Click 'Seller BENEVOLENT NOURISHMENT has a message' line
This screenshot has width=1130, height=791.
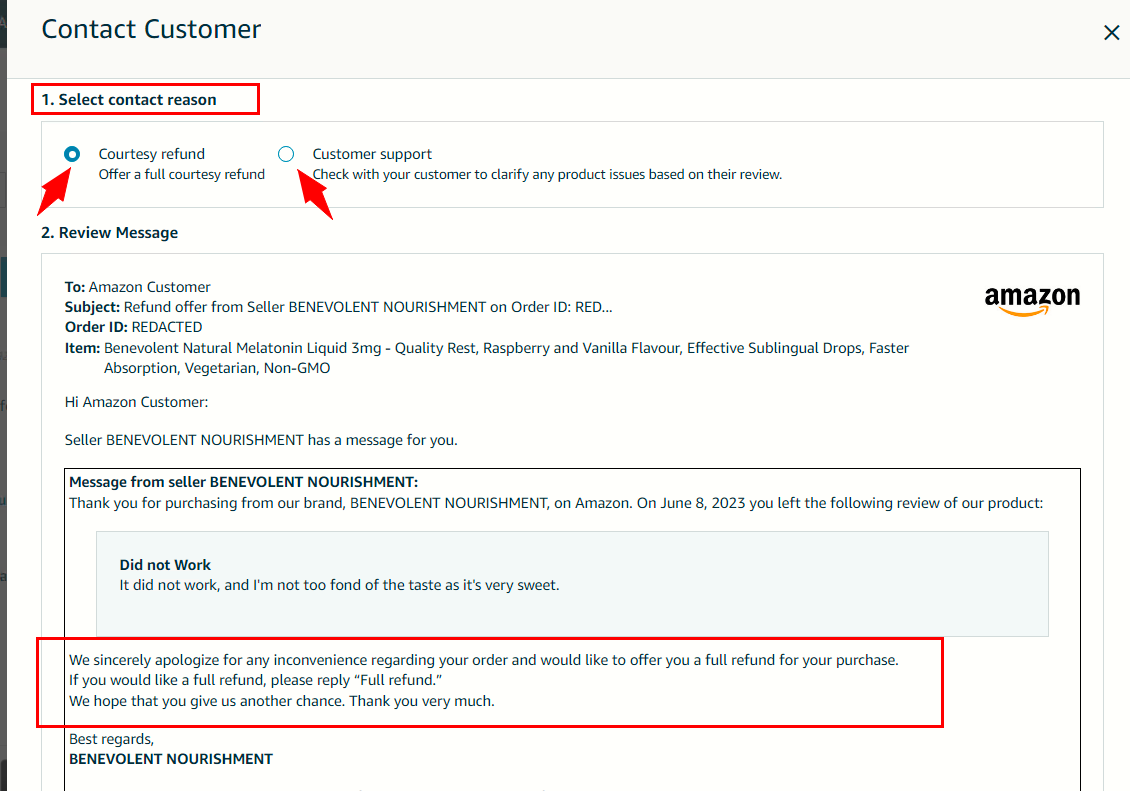(x=261, y=440)
